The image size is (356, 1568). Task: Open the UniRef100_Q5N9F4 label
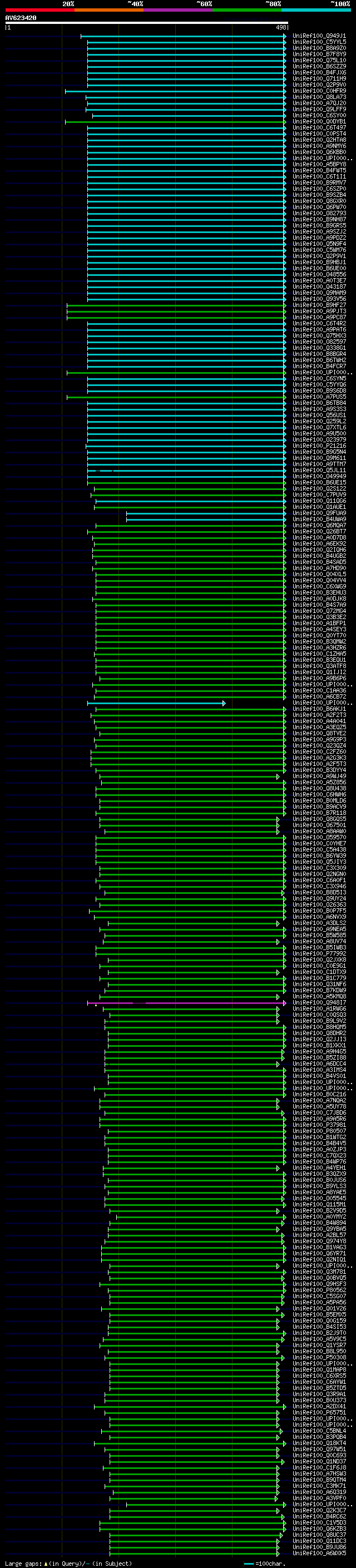click(x=319, y=244)
